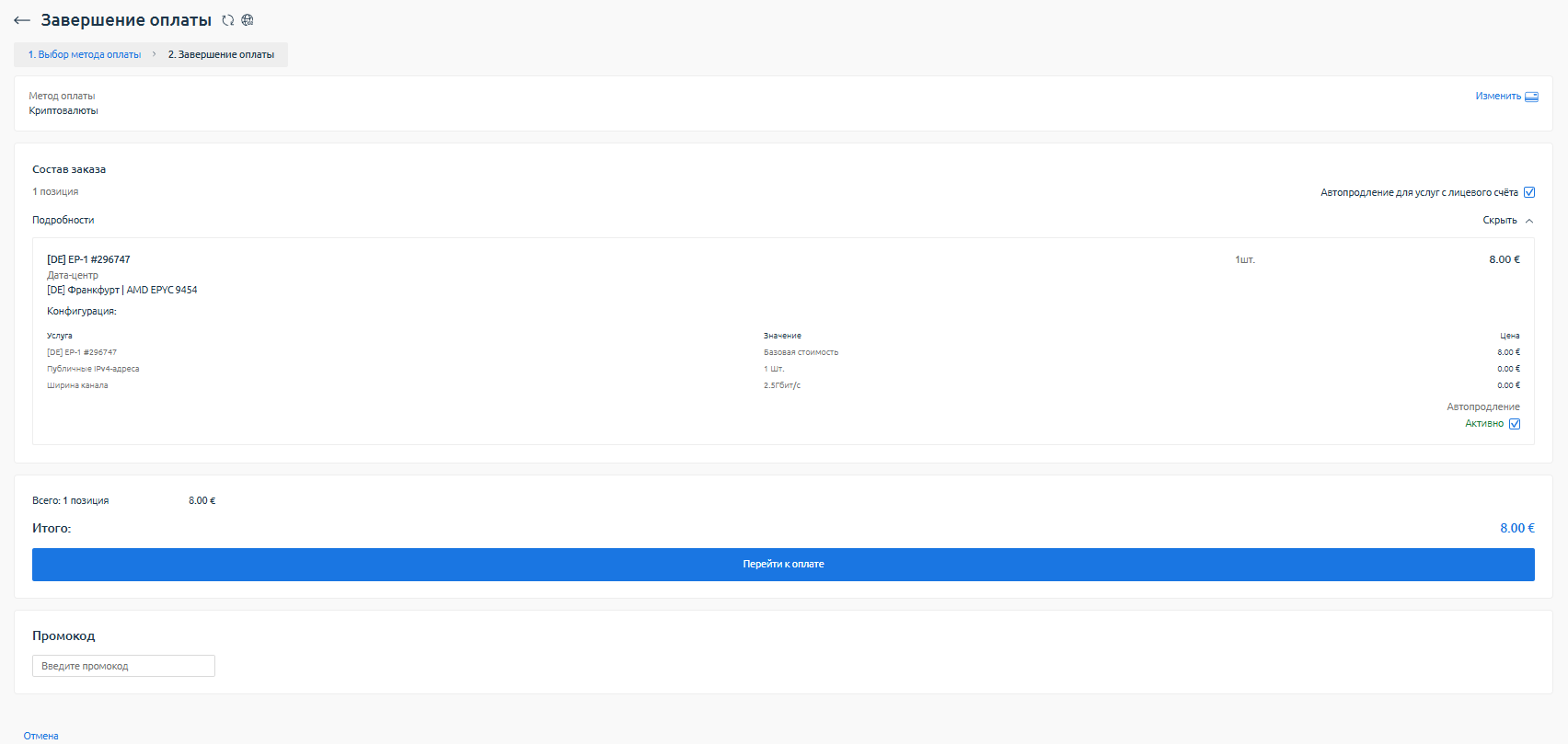Screen dimensions: 1568x744
Task: Click Изменить to change payment method
Action: [x=1497, y=97]
